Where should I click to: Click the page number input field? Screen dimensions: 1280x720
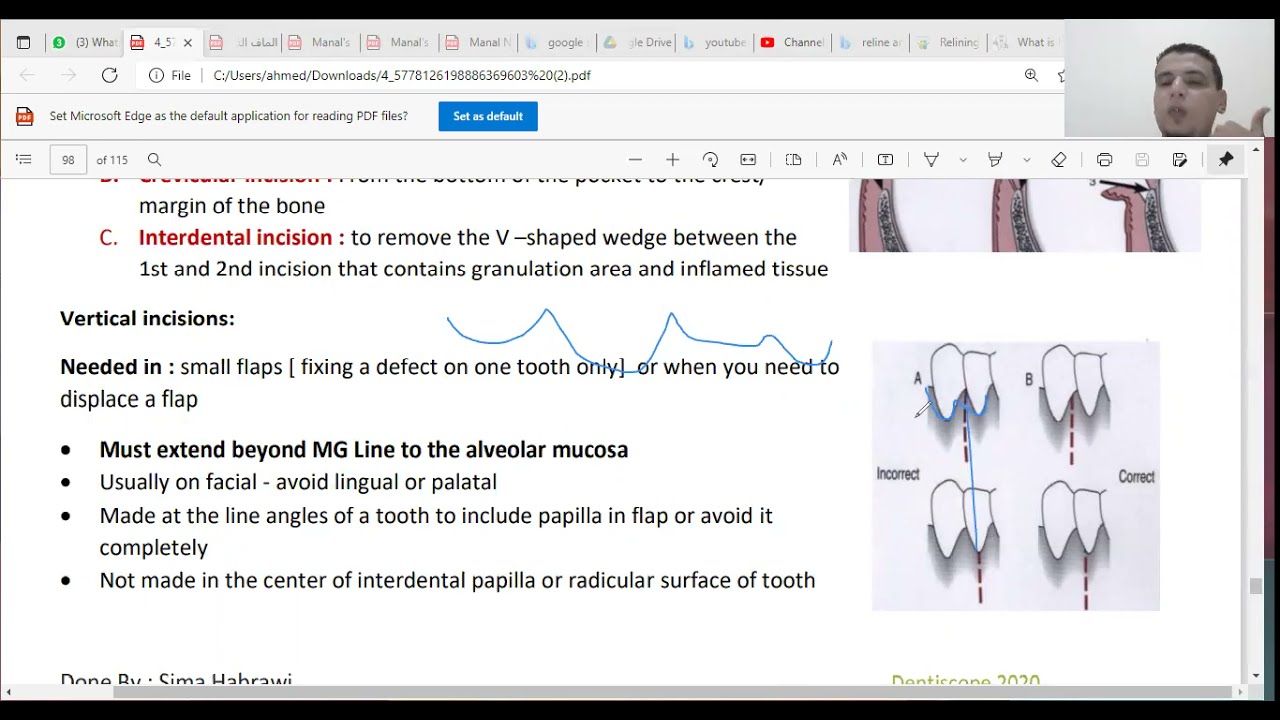point(68,160)
